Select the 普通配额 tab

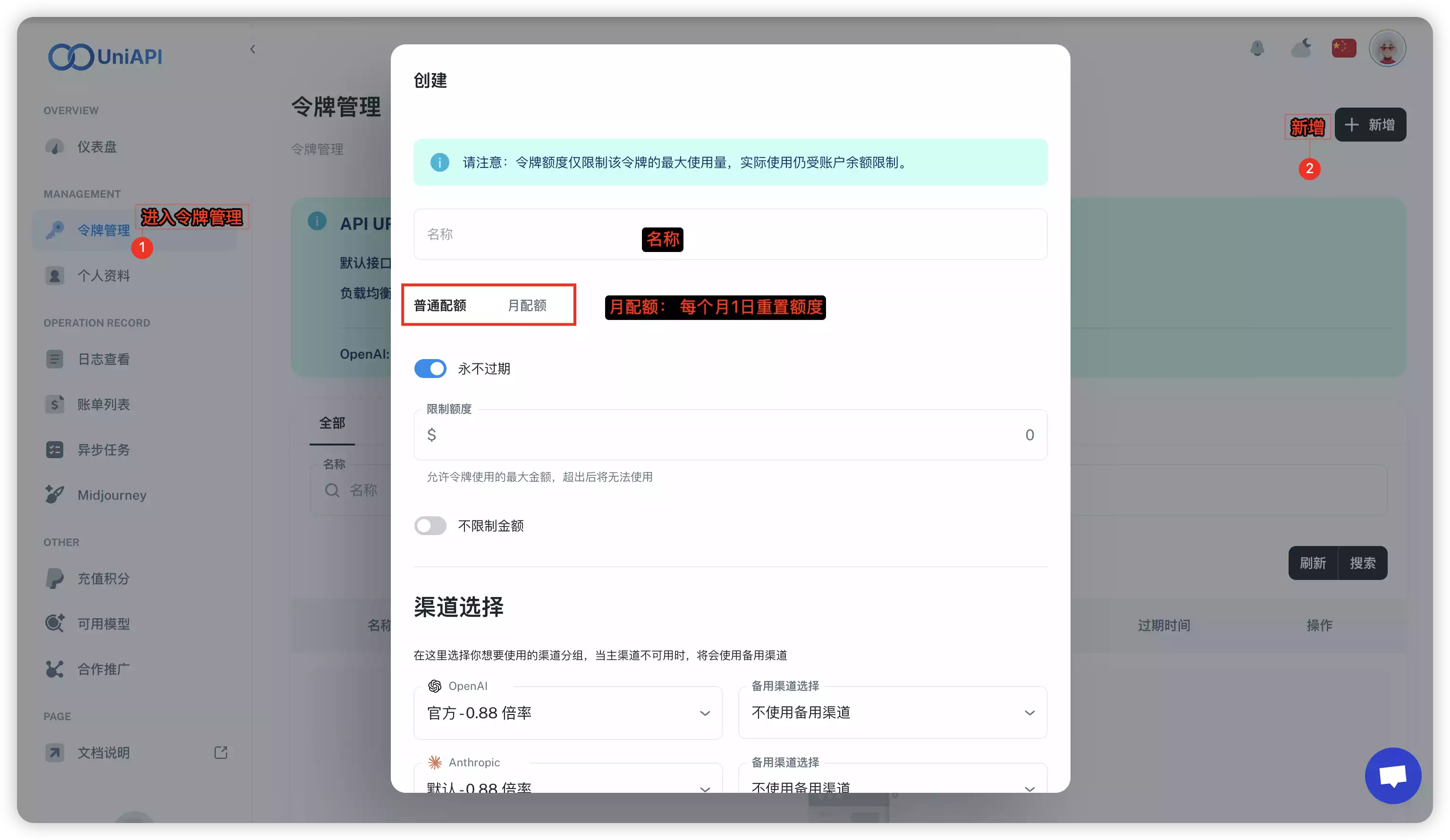pyautogui.click(x=441, y=305)
